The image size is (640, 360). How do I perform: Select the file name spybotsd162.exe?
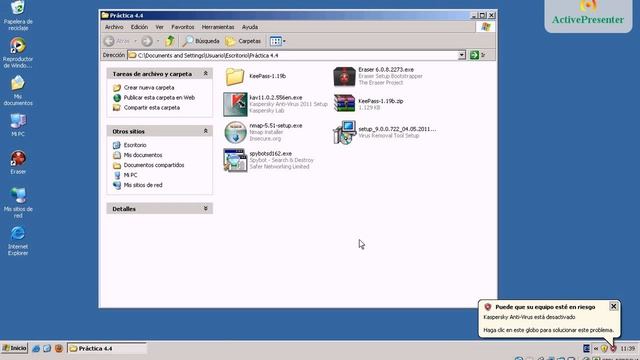pyautogui.click(x=271, y=154)
